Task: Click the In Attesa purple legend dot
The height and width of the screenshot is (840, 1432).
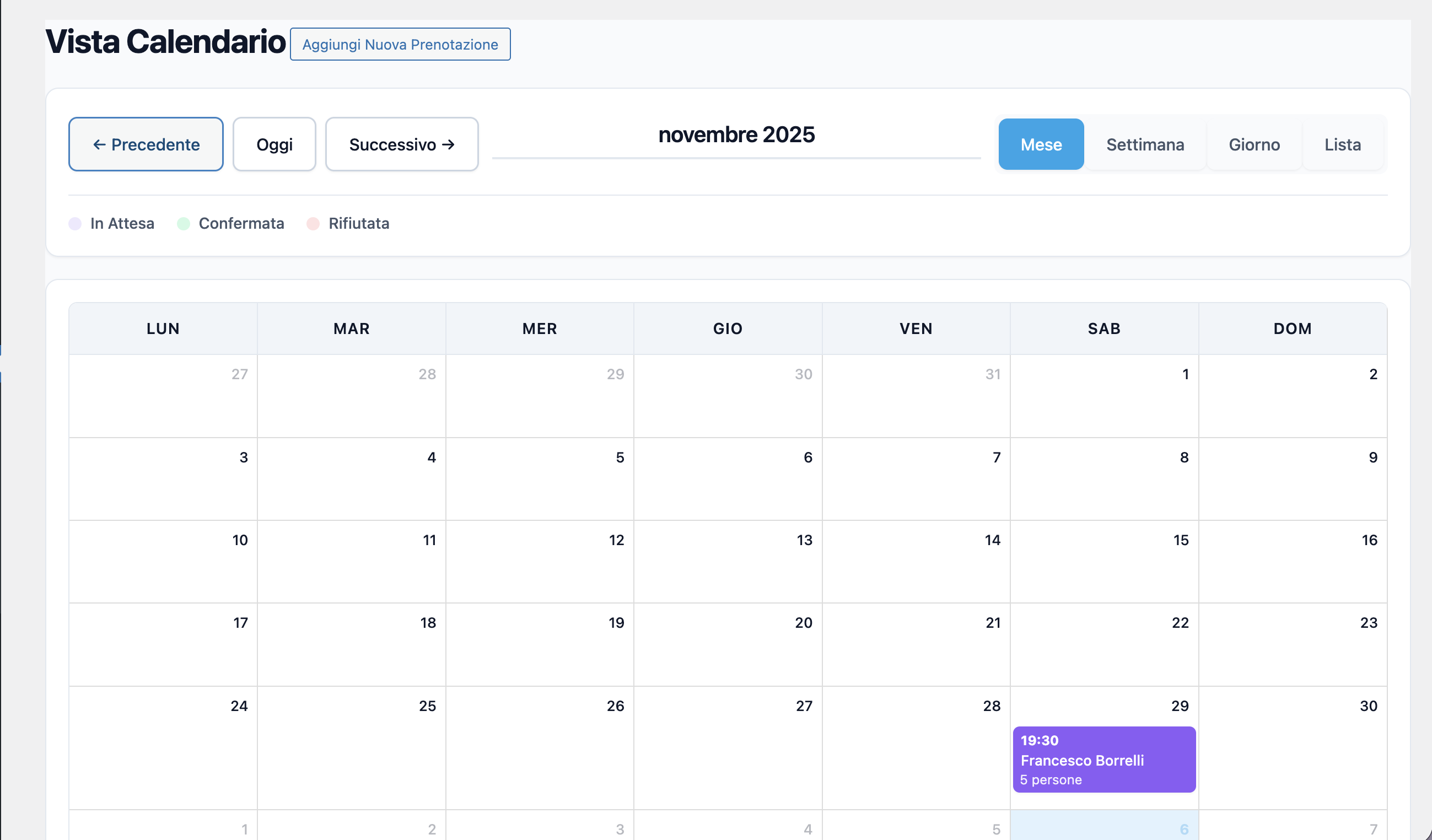Action: (75, 224)
